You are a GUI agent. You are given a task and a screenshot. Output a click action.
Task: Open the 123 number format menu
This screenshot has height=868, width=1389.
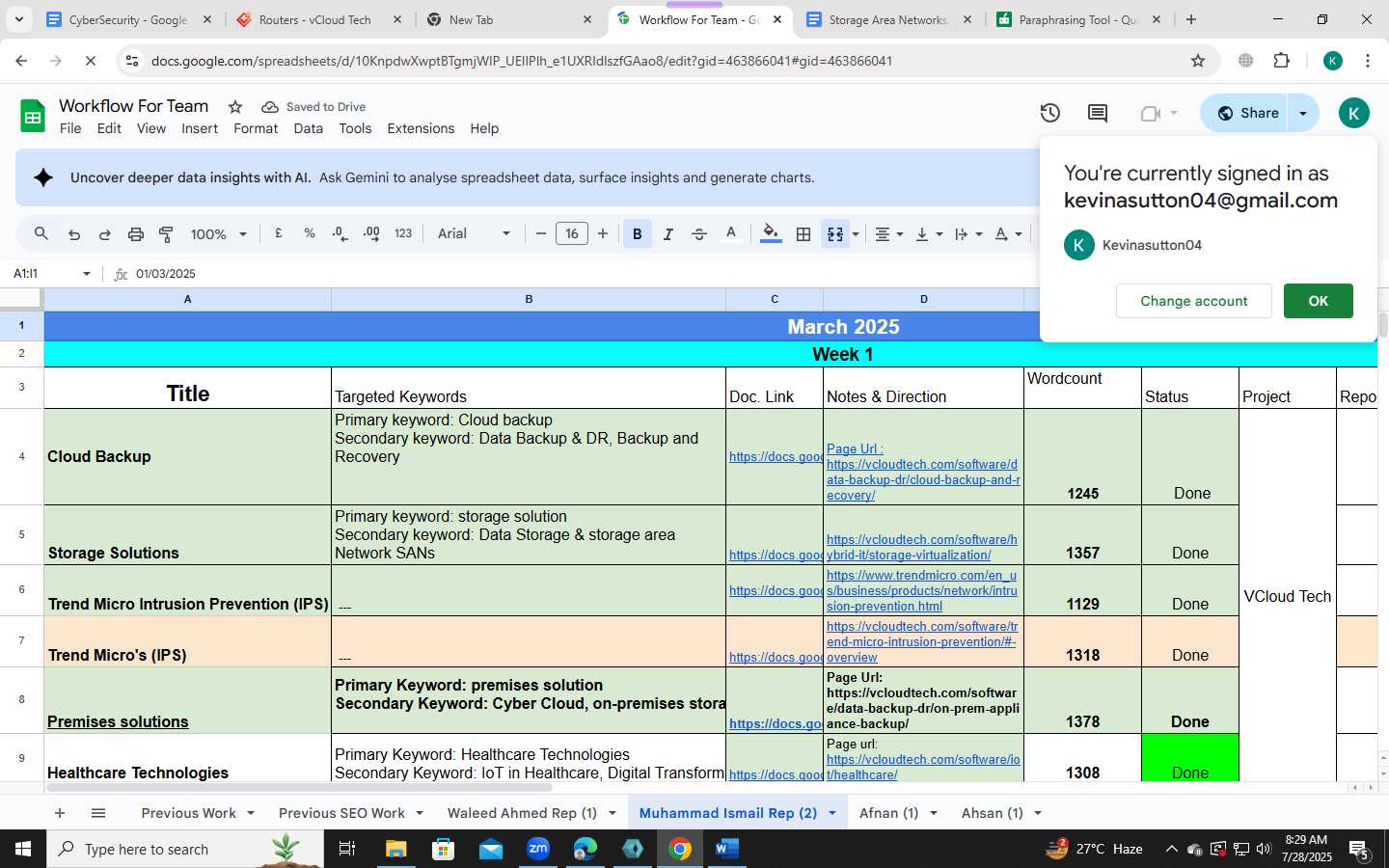point(403,233)
